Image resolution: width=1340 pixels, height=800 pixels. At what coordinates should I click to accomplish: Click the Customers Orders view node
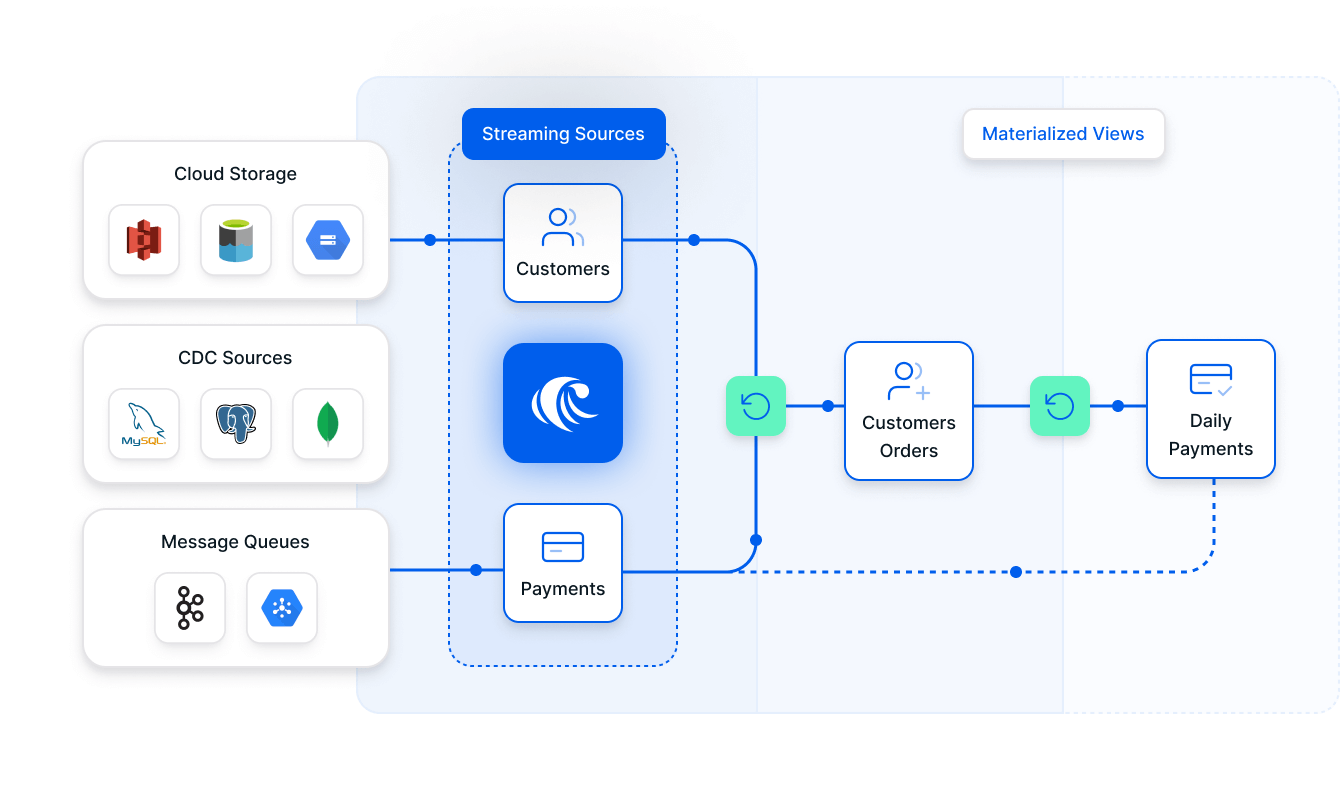(909, 411)
